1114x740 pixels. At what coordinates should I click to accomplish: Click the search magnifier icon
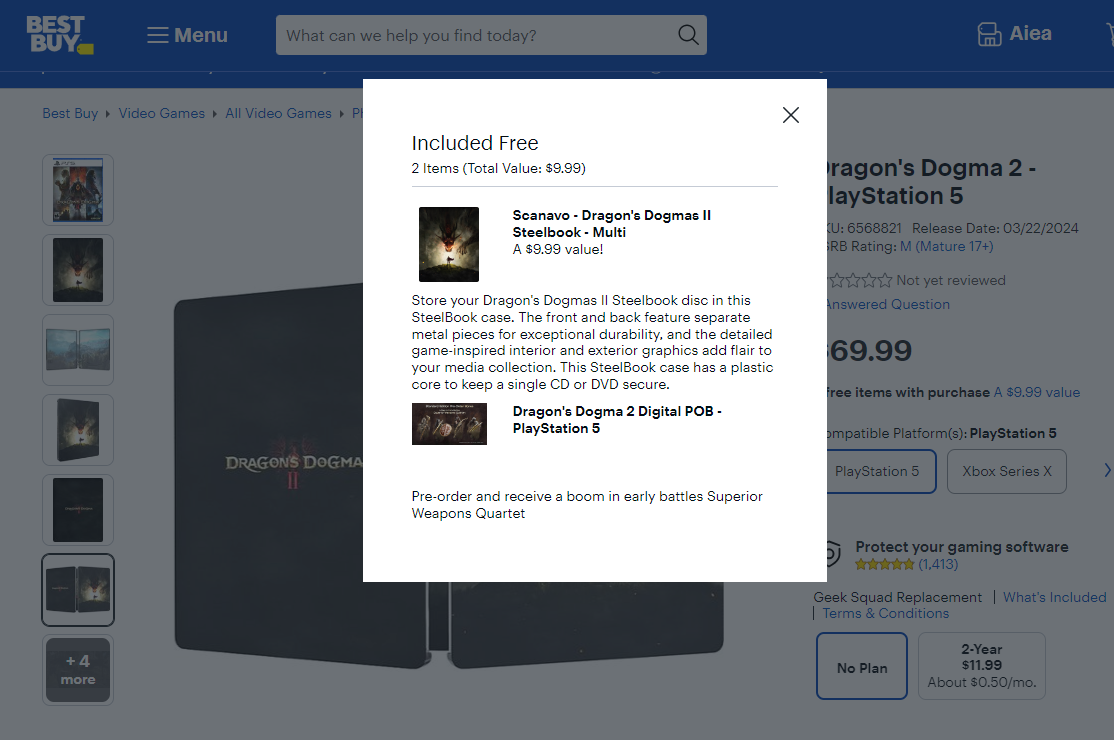coord(688,35)
